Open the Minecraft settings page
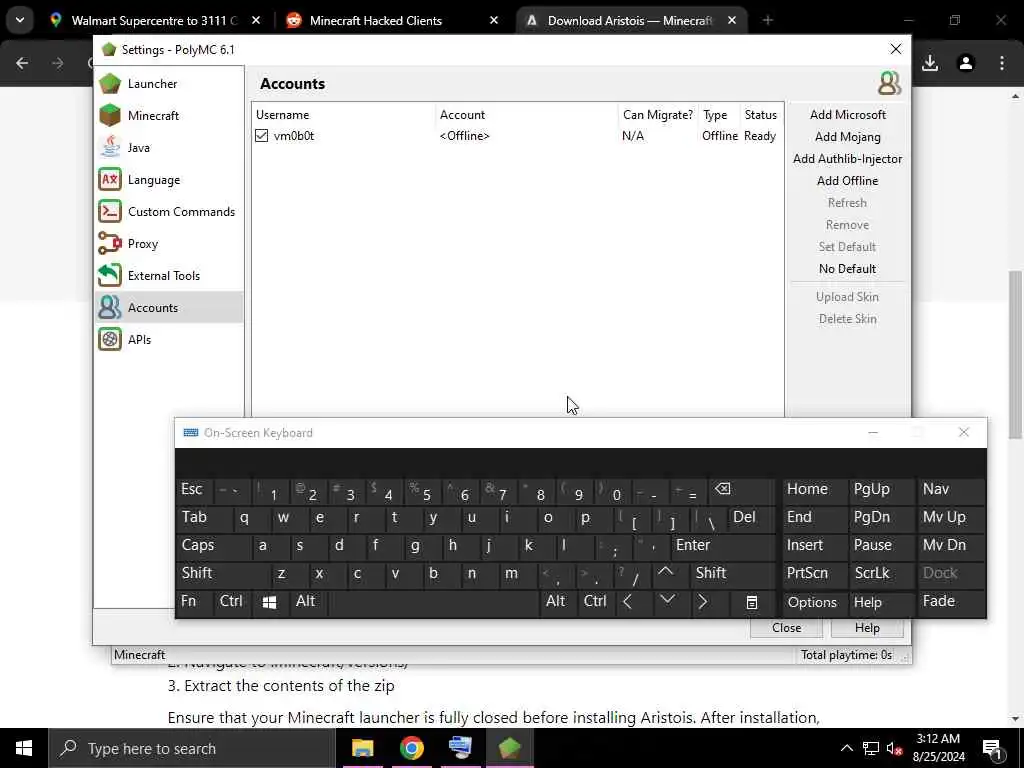The width and height of the screenshot is (1024, 768). coord(169,116)
